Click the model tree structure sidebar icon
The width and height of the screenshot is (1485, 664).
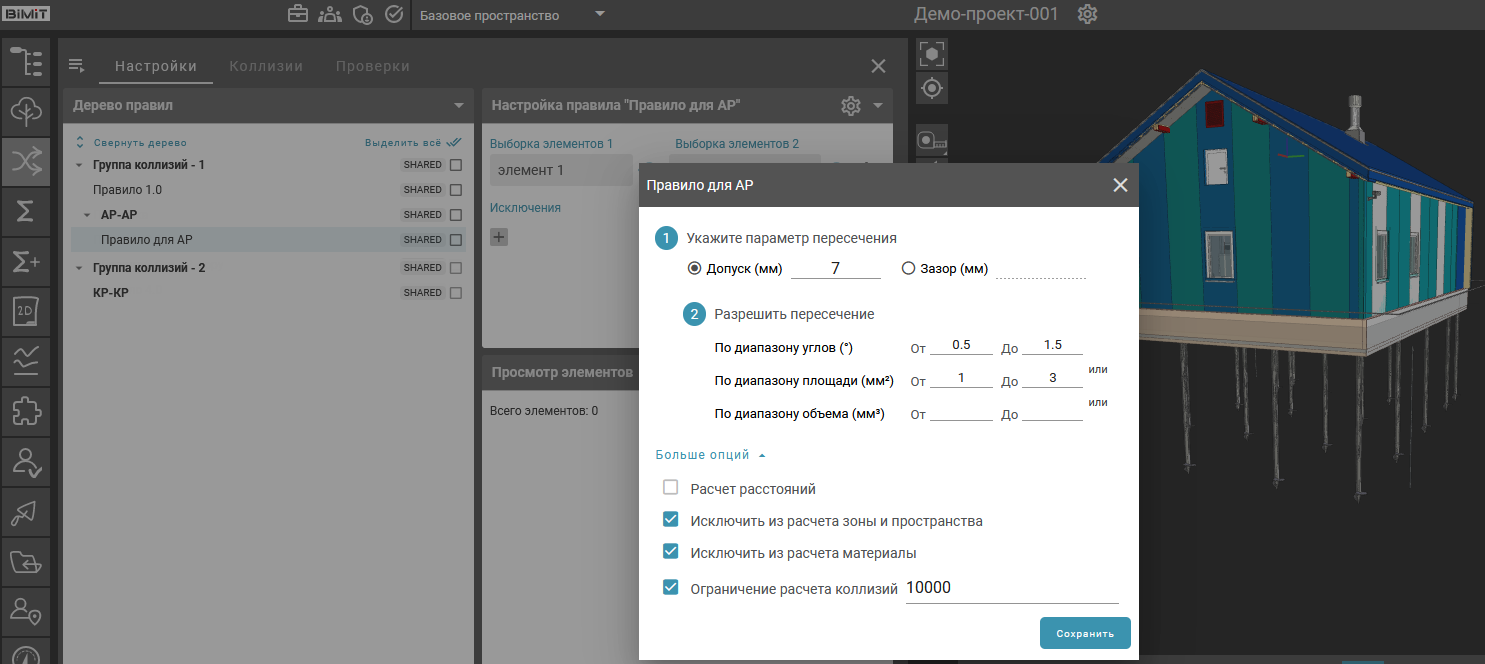coord(25,61)
